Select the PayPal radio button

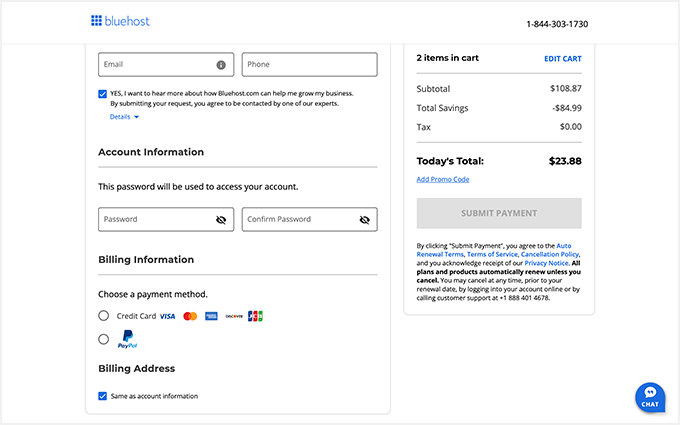click(x=103, y=340)
